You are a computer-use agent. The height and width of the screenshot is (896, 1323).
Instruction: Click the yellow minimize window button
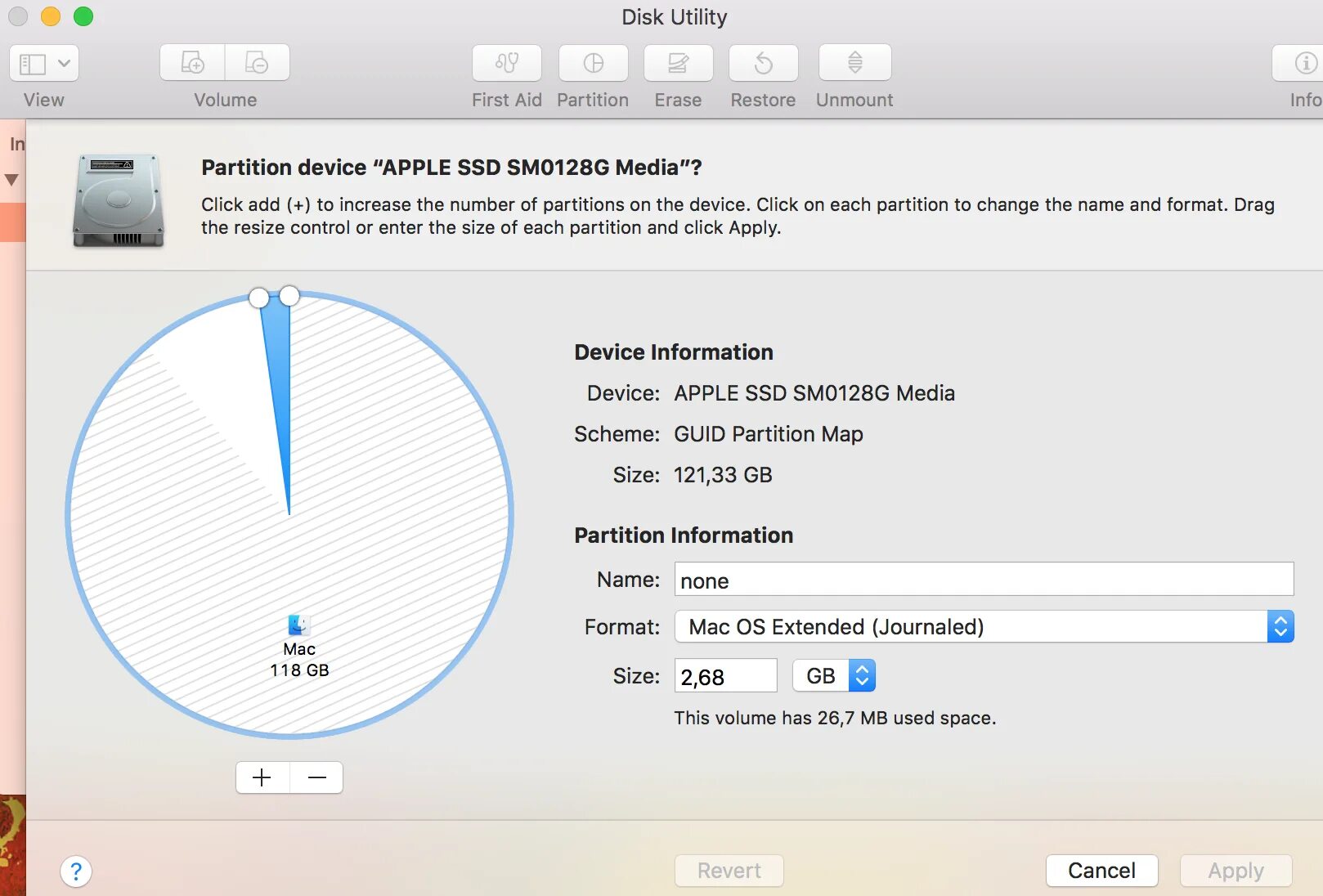(x=51, y=16)
